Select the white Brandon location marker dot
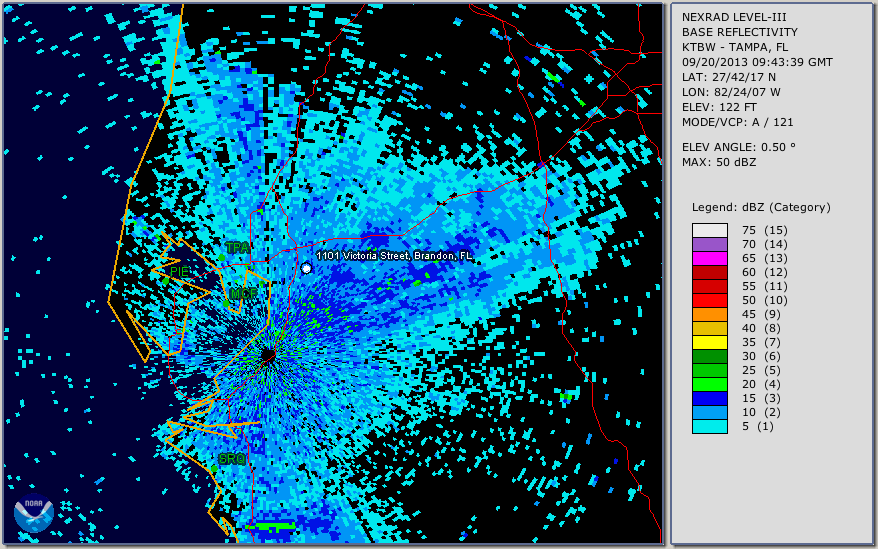 306,268
